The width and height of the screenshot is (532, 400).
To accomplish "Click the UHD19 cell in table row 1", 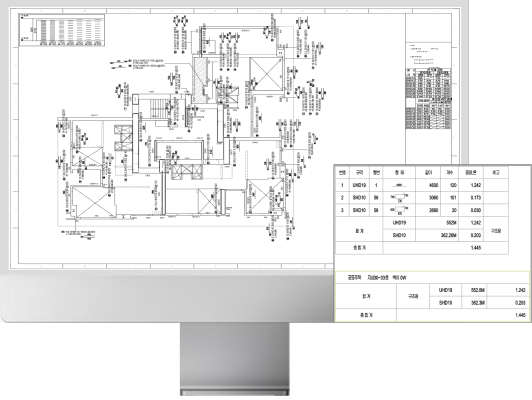I will pos(360,185).
